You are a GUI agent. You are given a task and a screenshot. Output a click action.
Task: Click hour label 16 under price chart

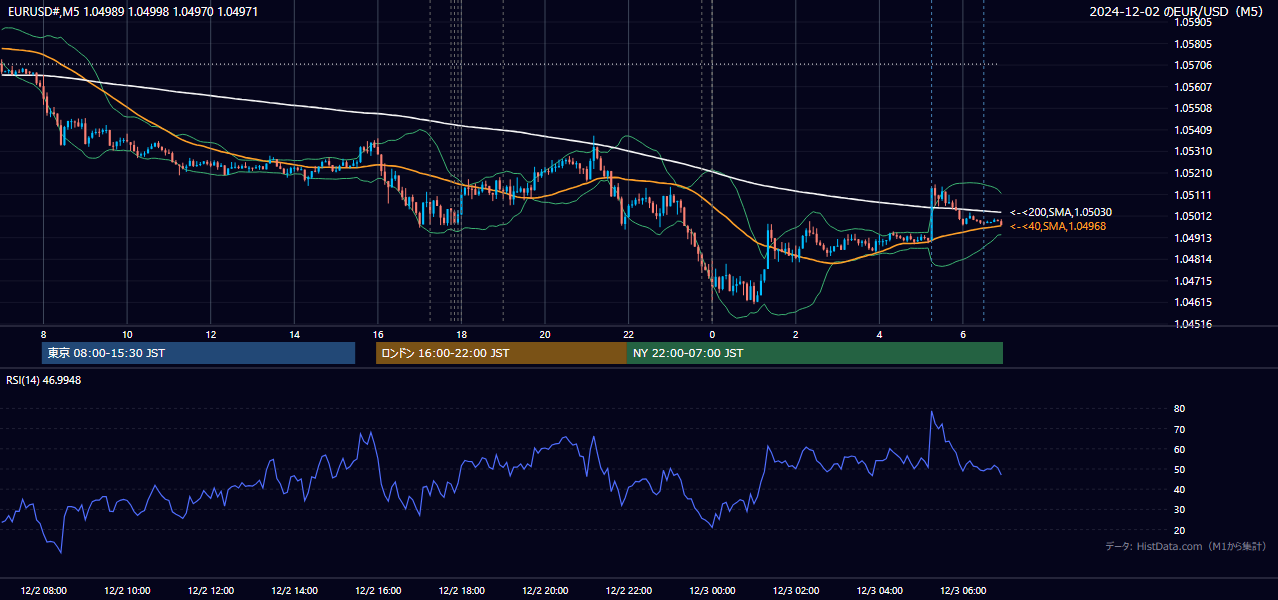point(378,334)
